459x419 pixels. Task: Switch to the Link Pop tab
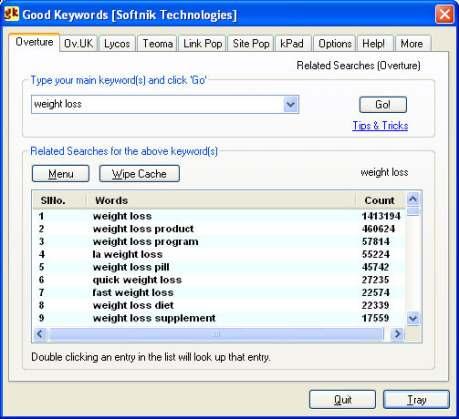(x=203, y=44)
